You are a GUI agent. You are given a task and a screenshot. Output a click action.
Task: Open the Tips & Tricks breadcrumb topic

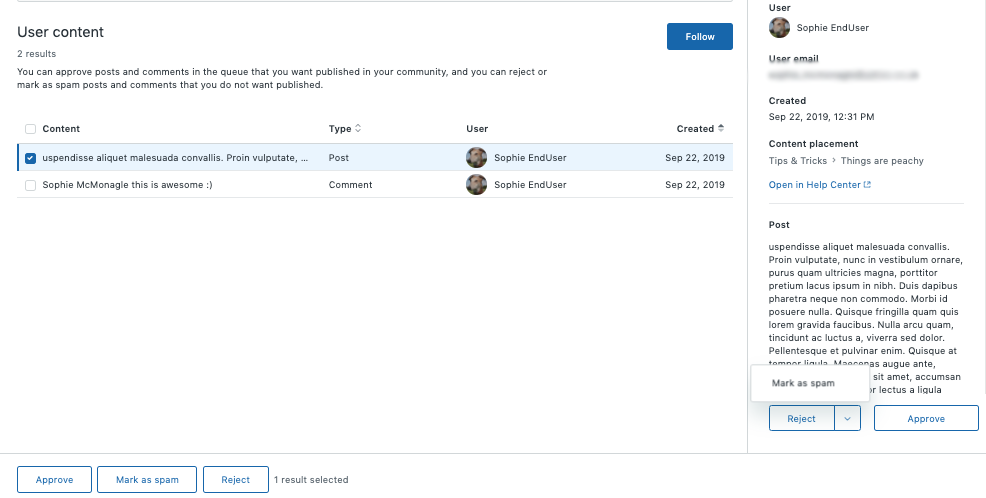coord(797,161)
